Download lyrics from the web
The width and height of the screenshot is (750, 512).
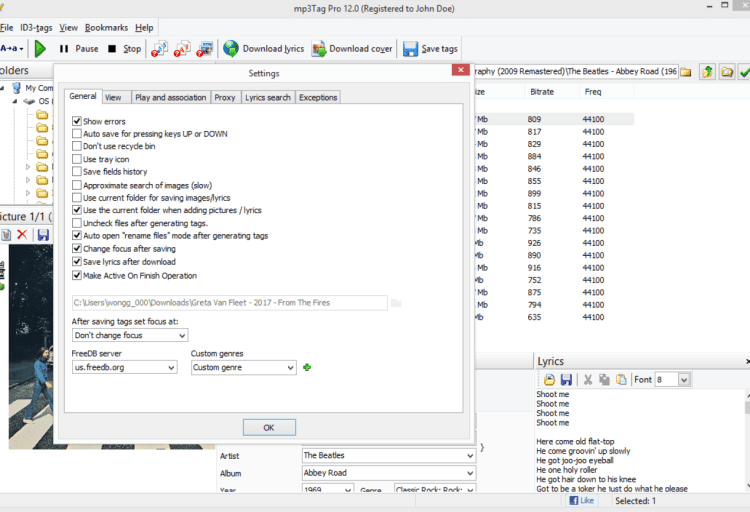point(264,49)
